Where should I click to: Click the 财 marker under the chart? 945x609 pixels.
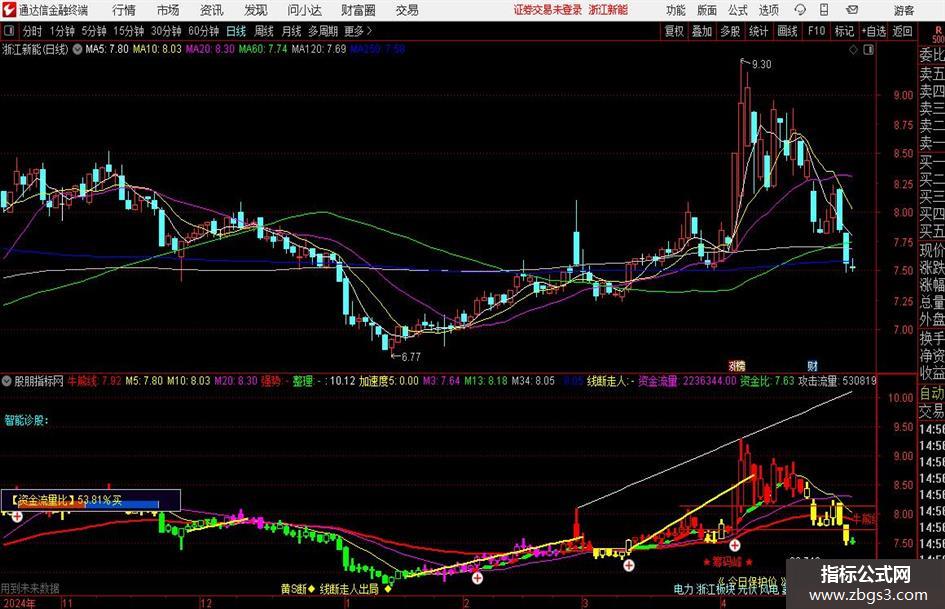pyautogui.click(x=812, y=365)
